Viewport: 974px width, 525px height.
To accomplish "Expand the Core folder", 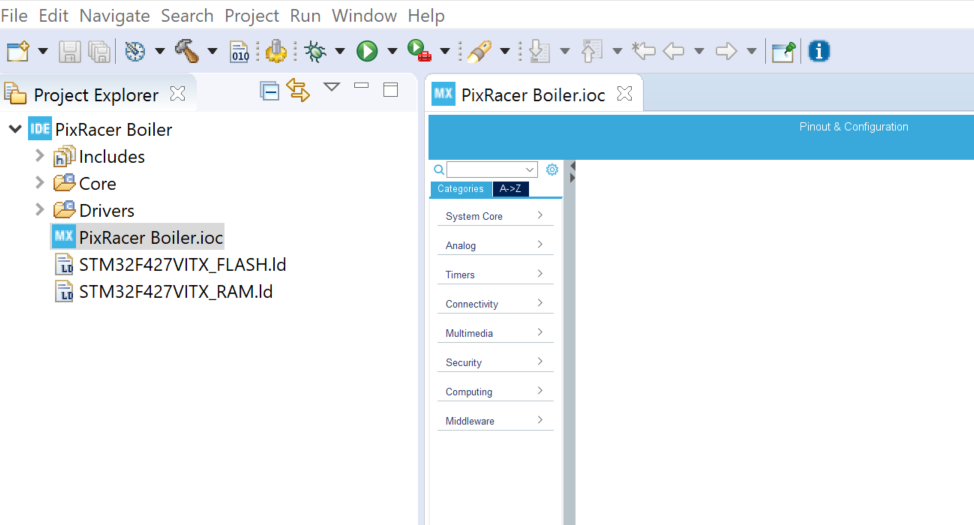I will coord(40,183).
